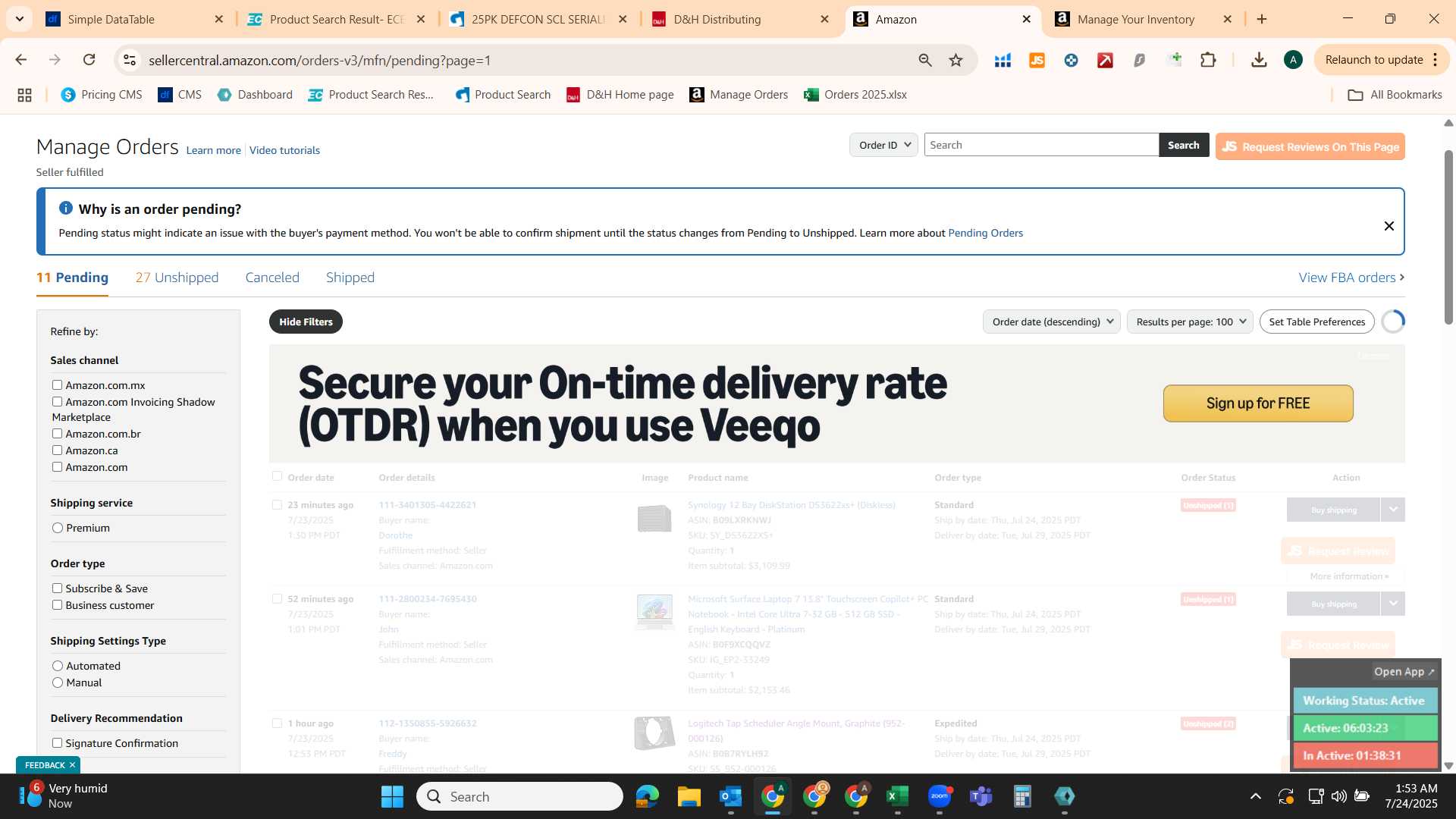Open the Downloads icon in the toolbar
Image resolution: width=1456 pixels, height=819 pixels.
[1259, 60]
